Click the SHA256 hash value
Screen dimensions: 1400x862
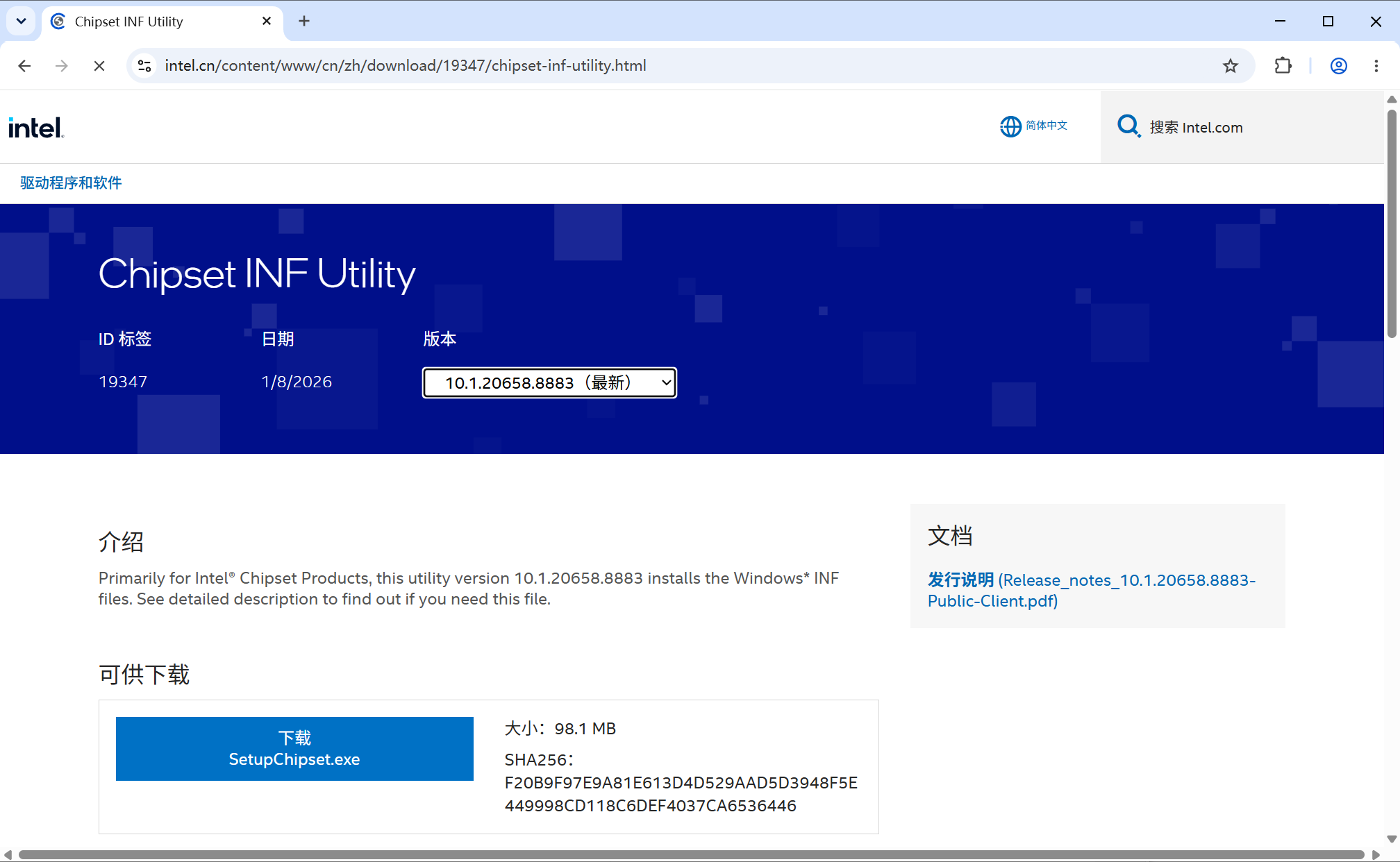pos(681,794)
